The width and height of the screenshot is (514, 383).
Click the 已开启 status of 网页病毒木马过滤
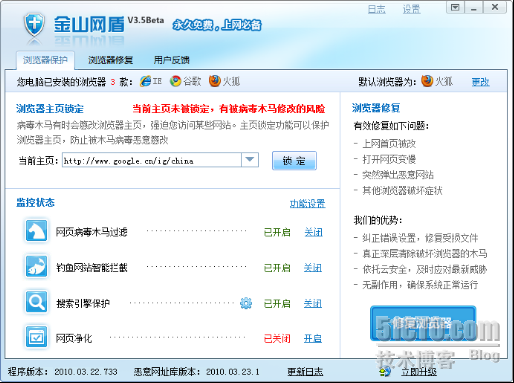[277, 232]
